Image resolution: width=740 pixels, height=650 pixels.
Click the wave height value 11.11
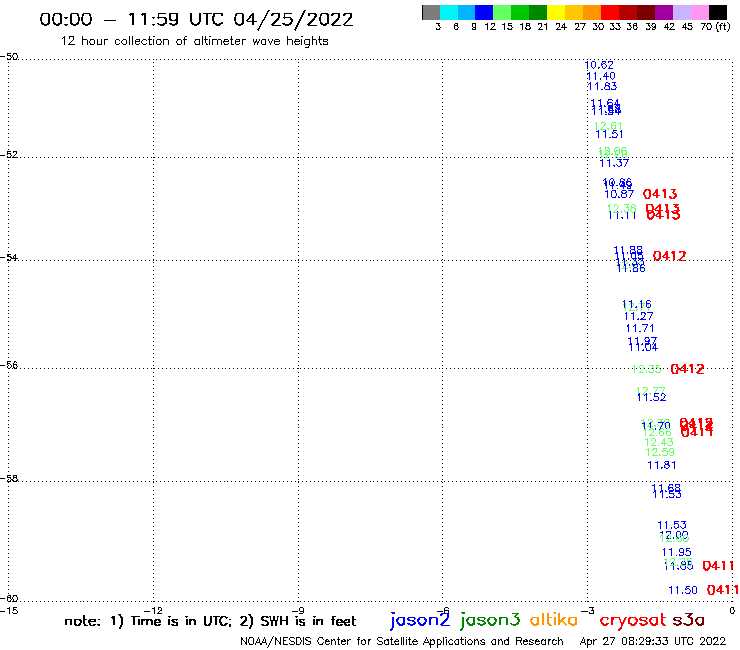click(x=622, y=215)
